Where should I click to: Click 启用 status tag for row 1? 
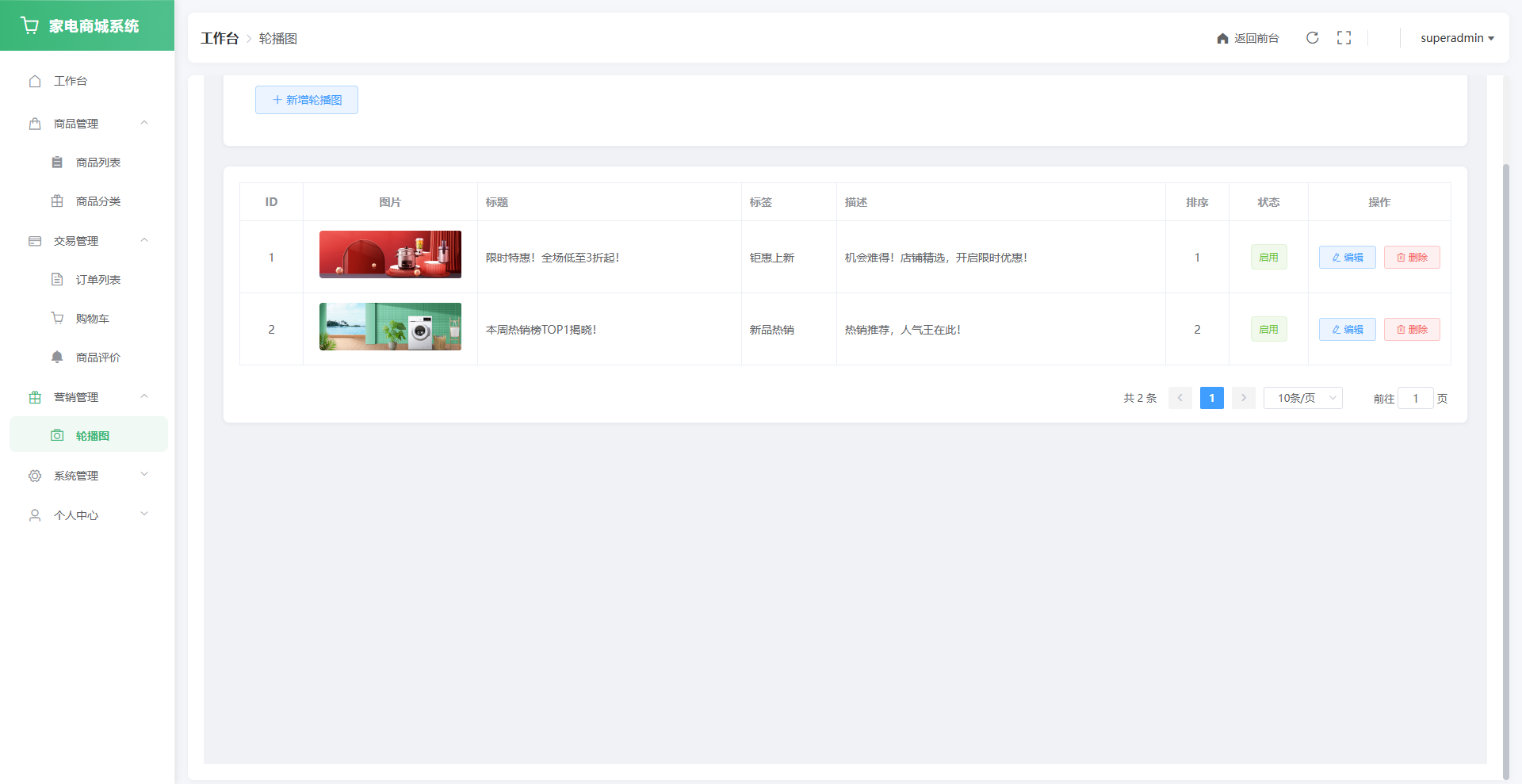[x=1268, y=258]
